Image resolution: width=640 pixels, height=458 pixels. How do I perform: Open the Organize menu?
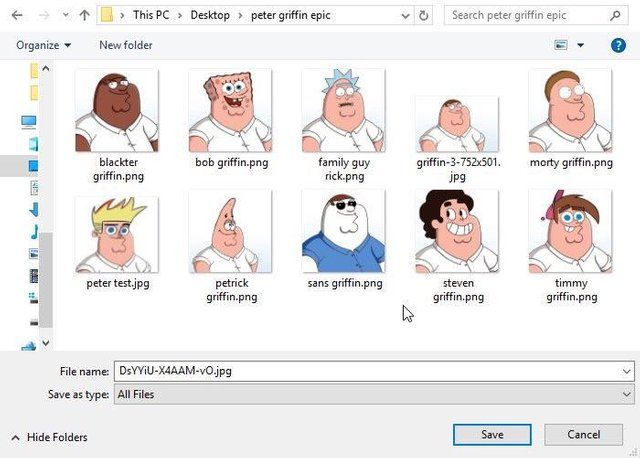(43, 45)
